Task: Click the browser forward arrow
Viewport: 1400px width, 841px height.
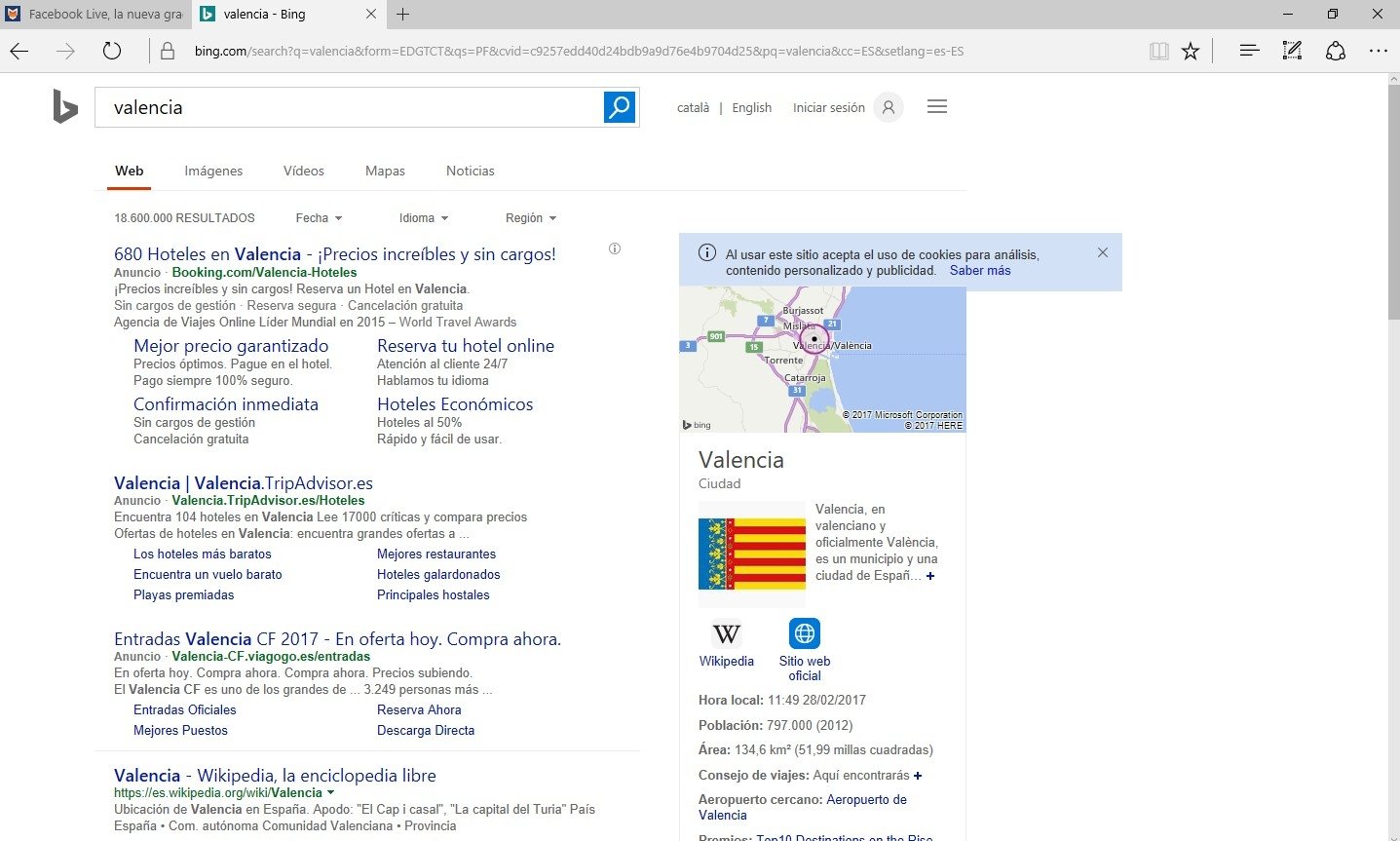Action: click(x=65, y=52)
